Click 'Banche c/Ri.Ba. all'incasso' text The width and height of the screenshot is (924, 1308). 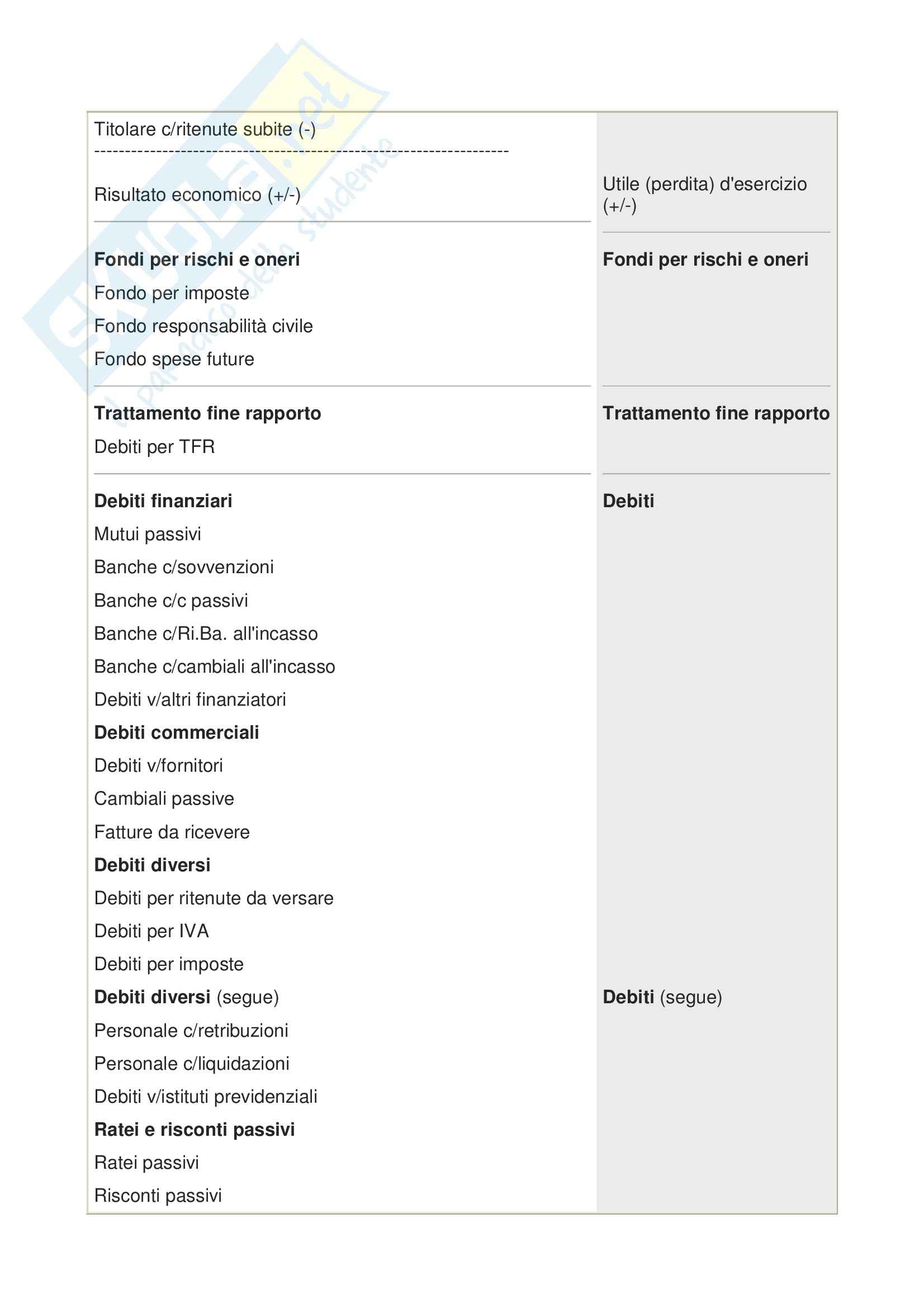pyautogui.click(x=206, y=634)
